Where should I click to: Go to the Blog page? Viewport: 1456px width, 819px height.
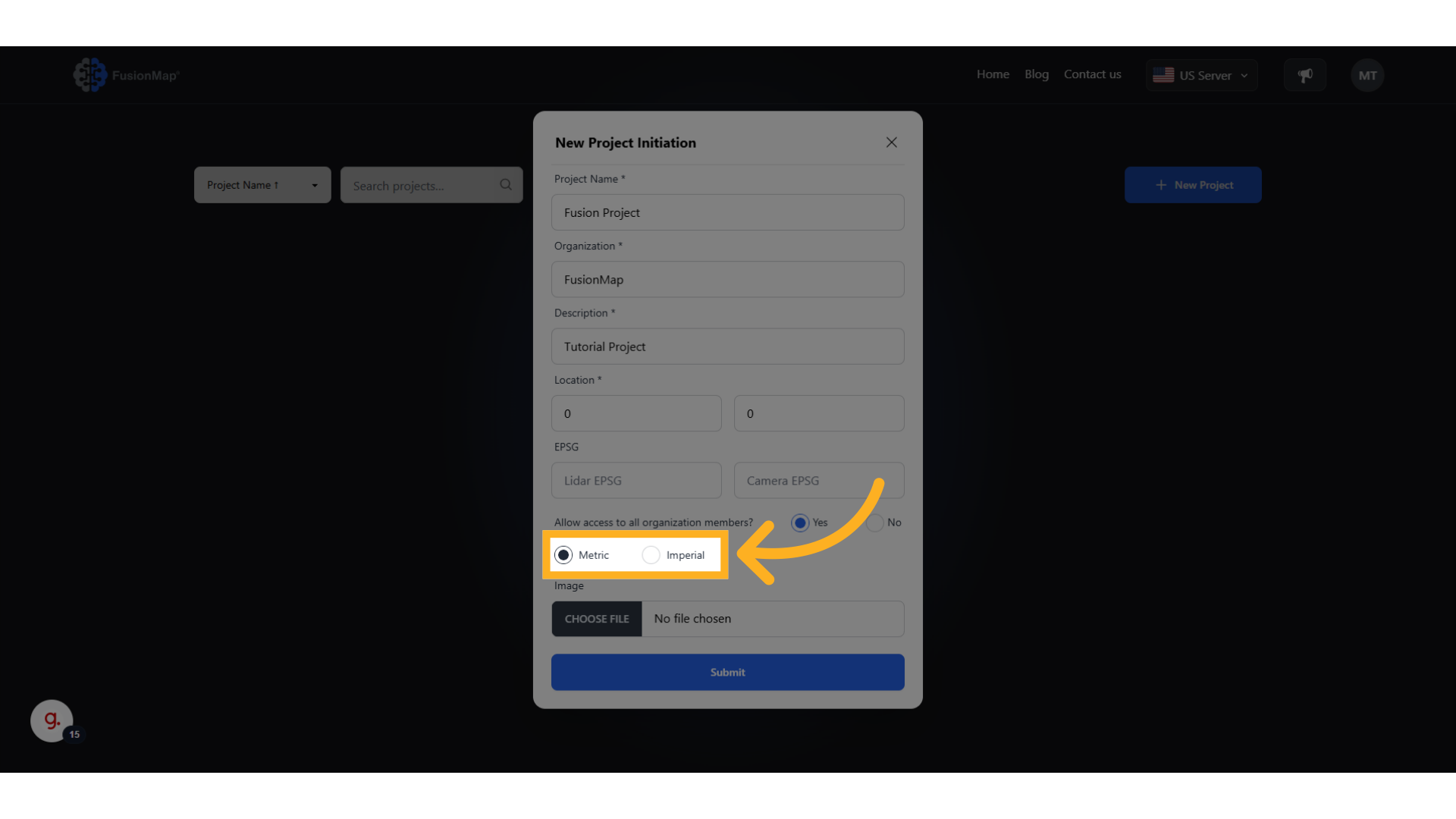click(1036, 74)
